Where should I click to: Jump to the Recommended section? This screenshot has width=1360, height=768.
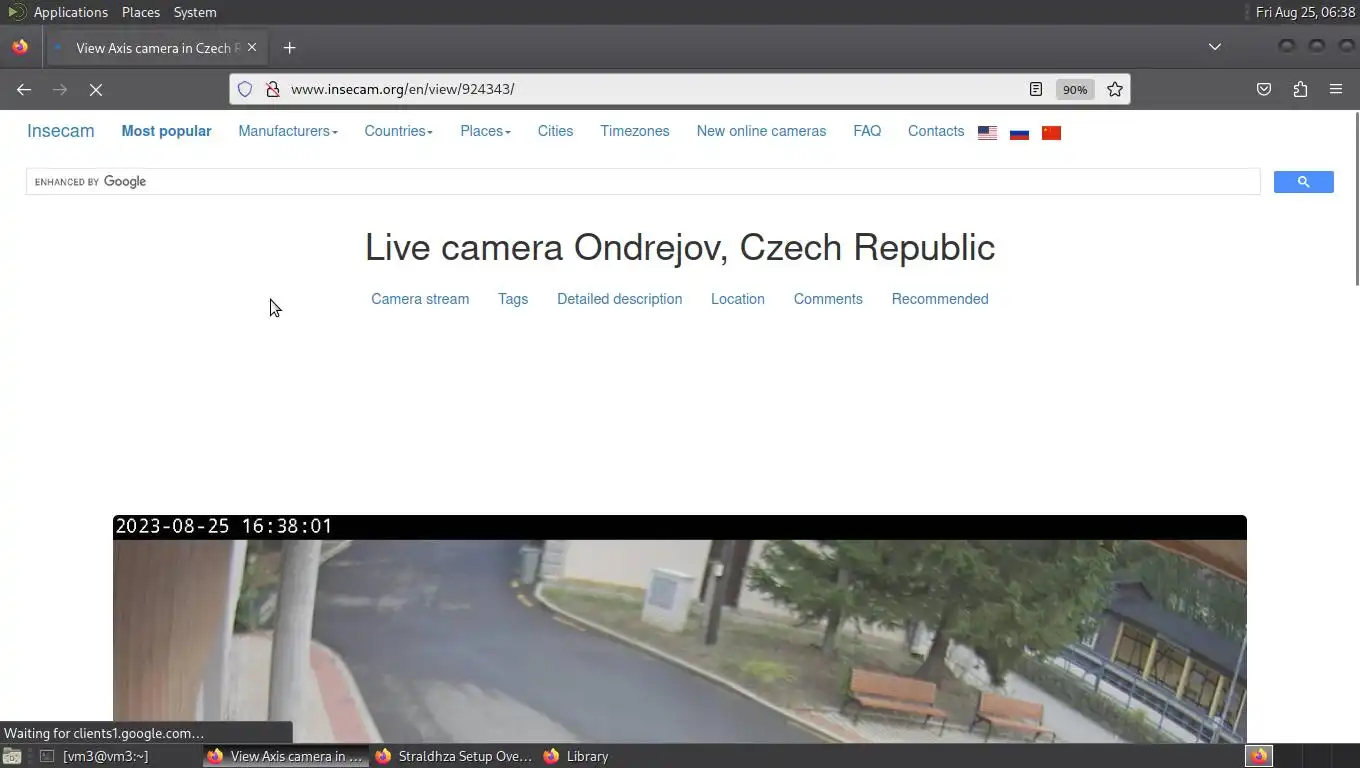940,299
